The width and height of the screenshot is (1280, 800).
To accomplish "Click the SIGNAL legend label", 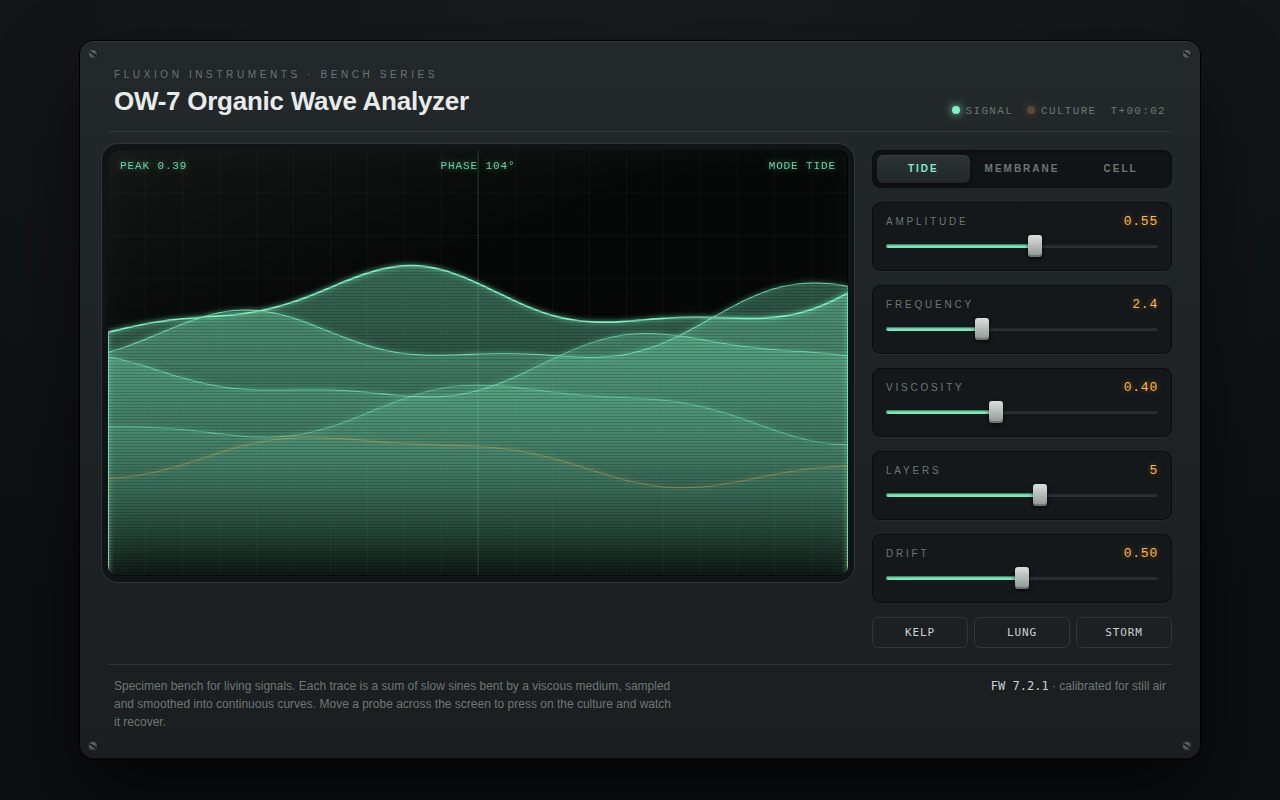I will point(989,111).
